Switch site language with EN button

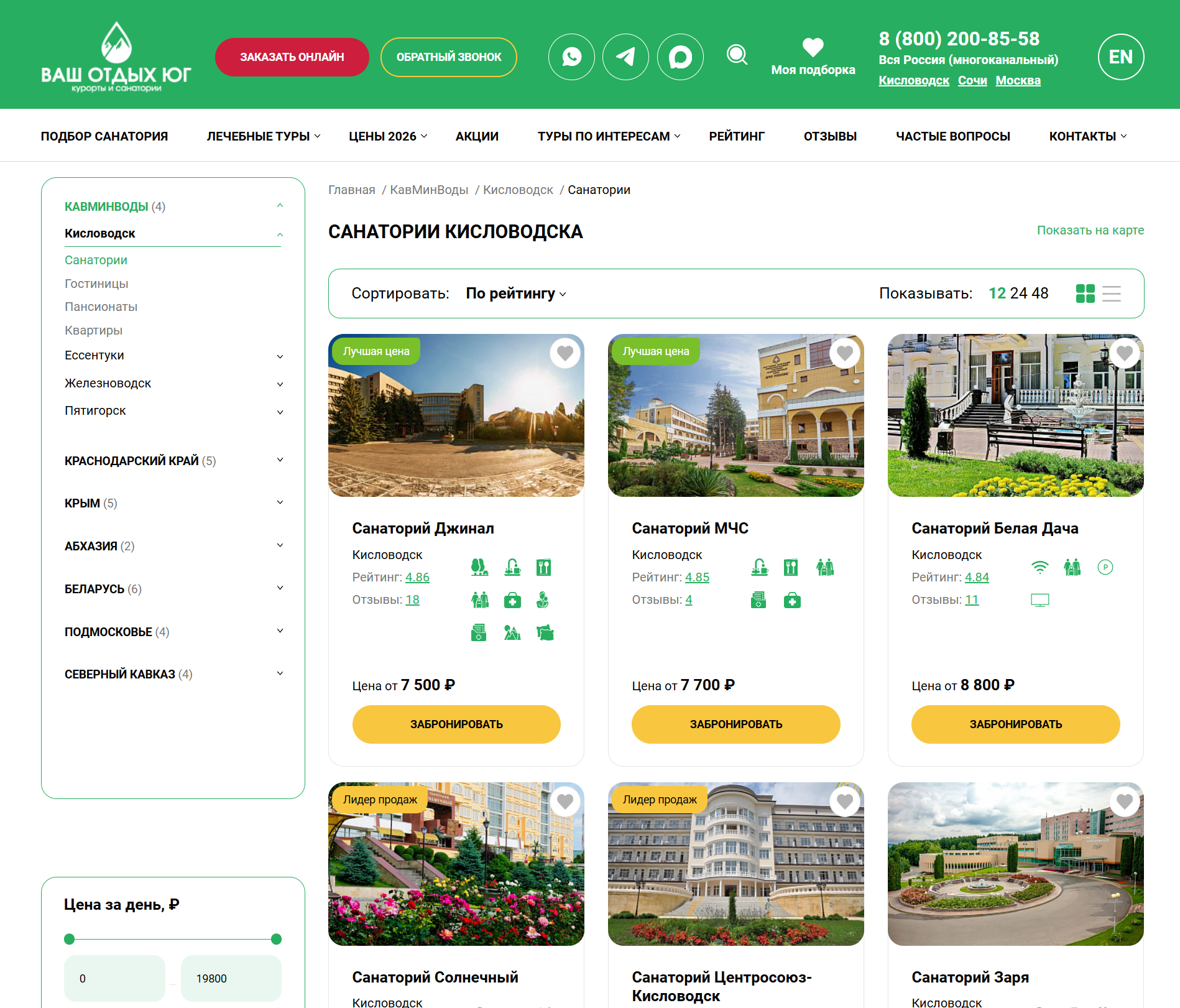point(1120,57)
